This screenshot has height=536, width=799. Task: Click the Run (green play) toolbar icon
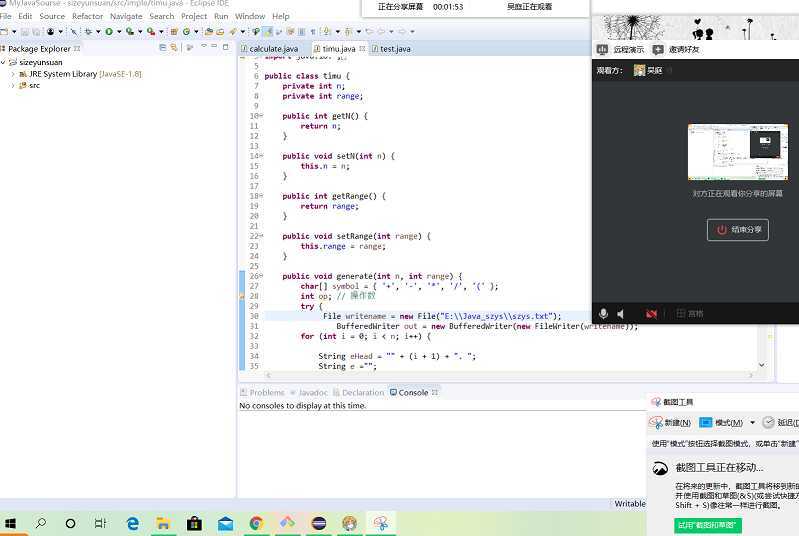pos(109,32)
